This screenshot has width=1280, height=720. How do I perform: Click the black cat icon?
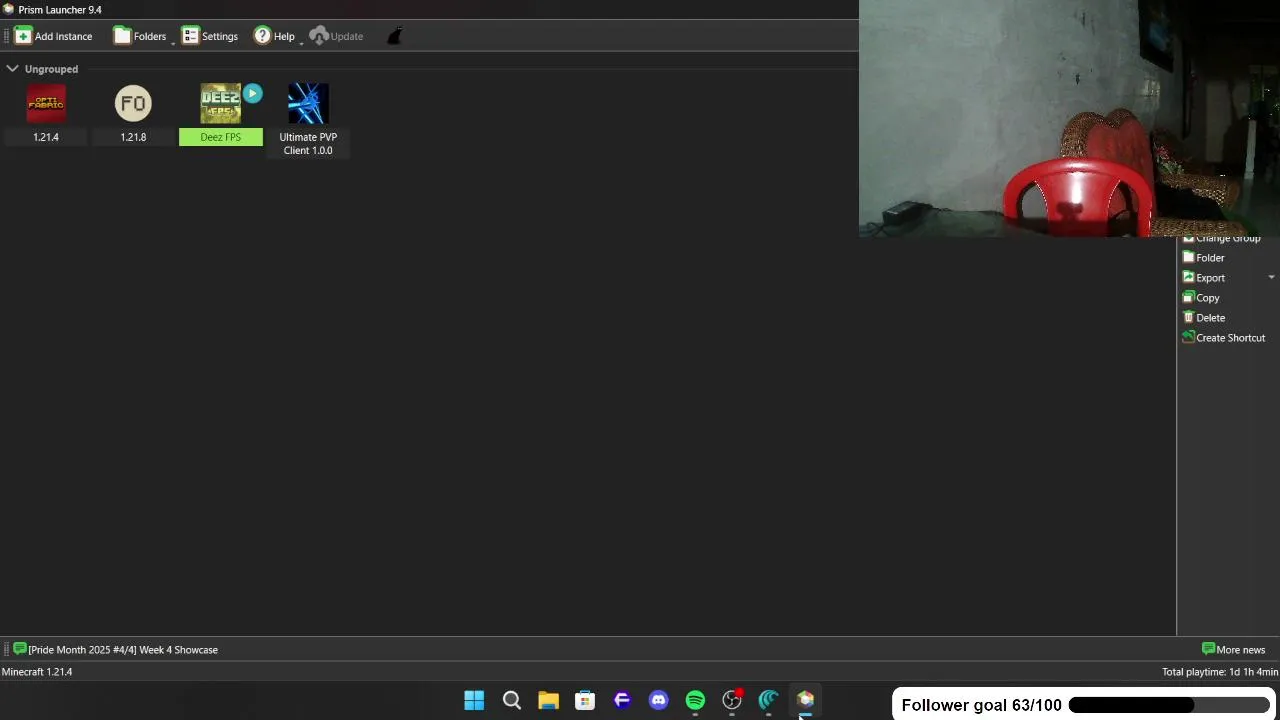point(394,36)
